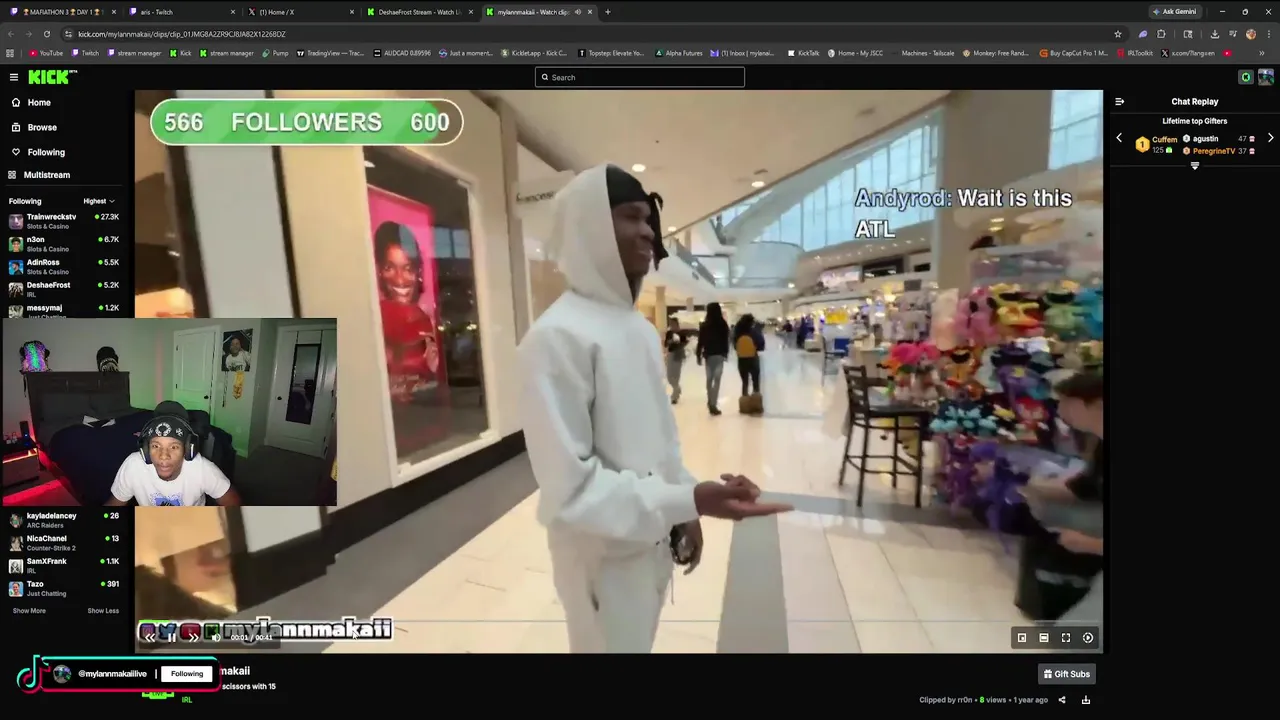Click the browser address bar URL
The width and height of the screenshot is (1280, 720).
(182, 34)
